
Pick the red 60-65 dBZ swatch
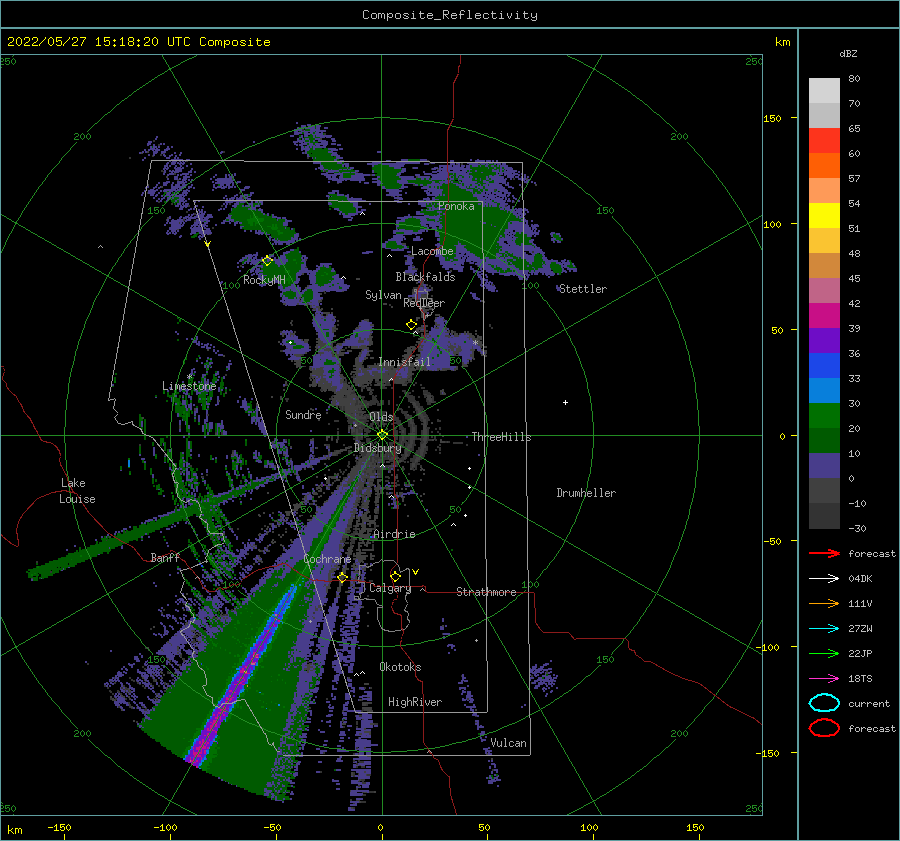pyautogui.click(x=824, y=140)
